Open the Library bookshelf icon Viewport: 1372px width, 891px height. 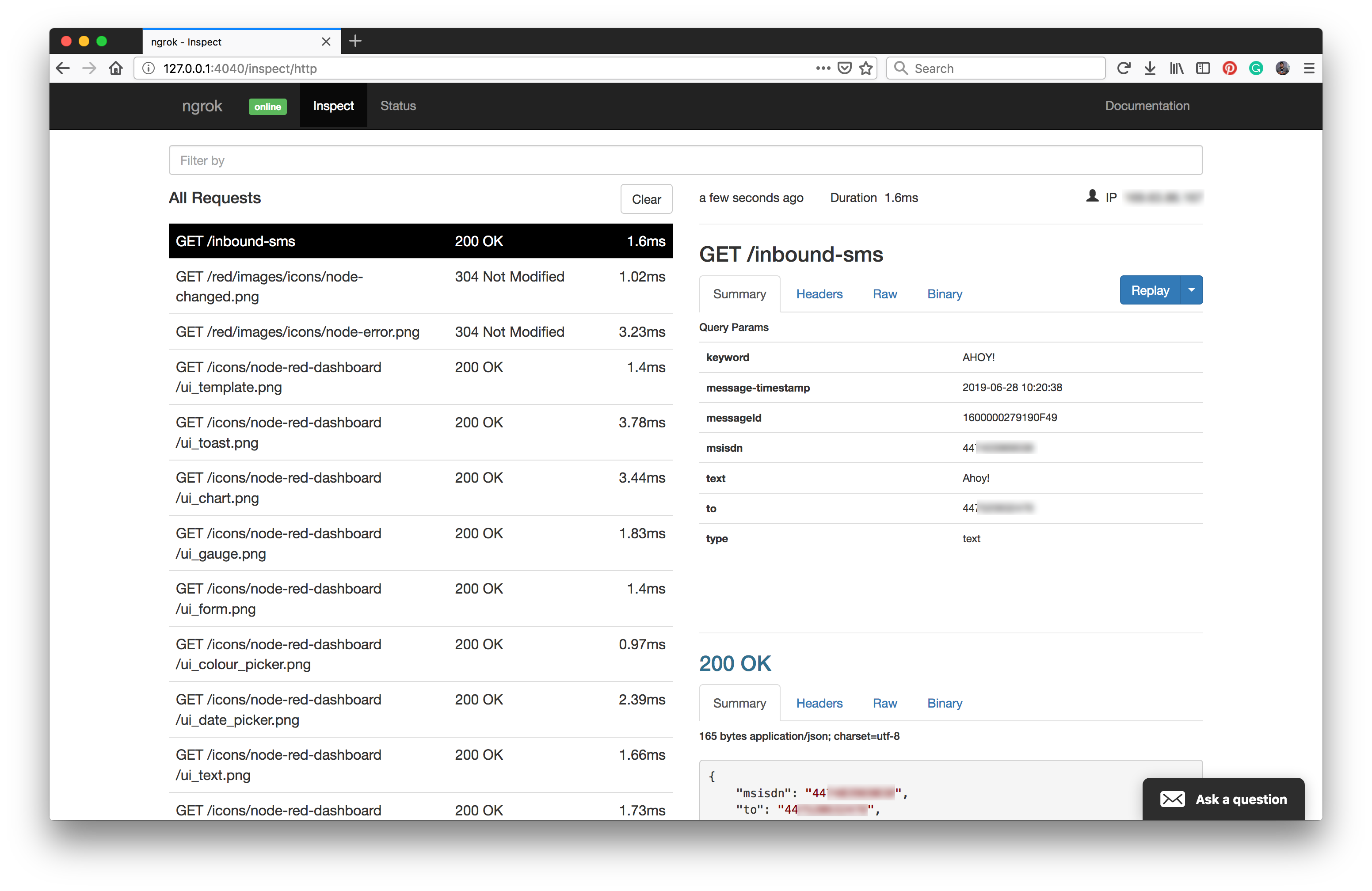[1177, 69]
